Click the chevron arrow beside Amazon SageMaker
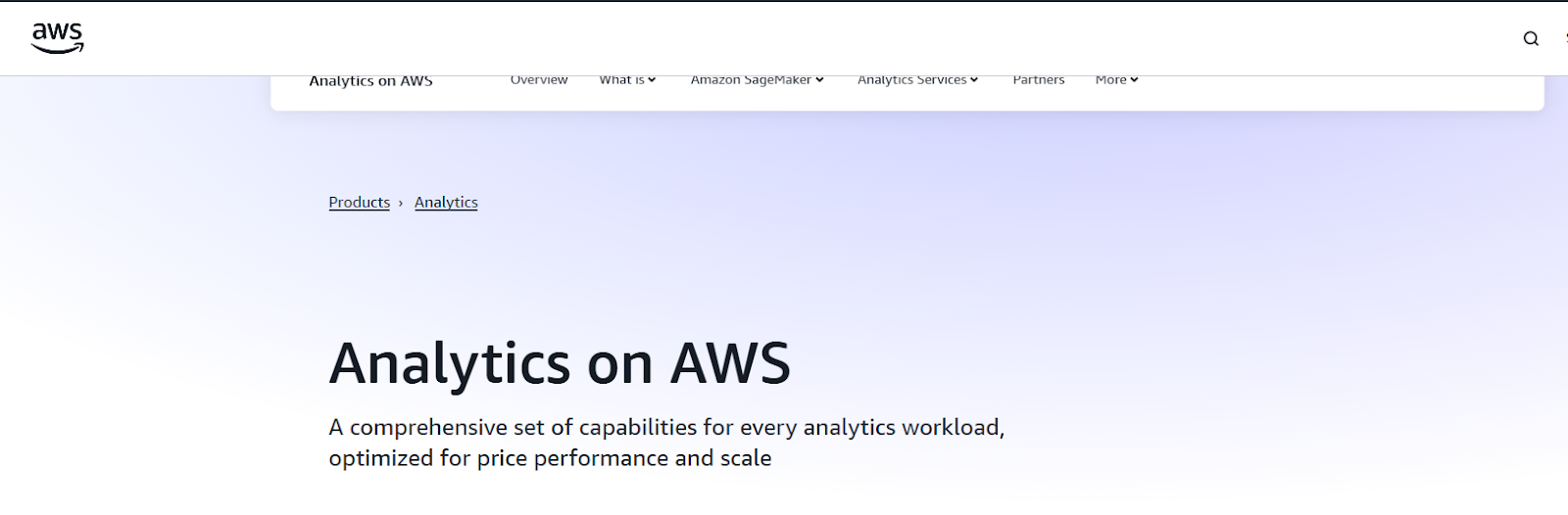 click(819, 80)
